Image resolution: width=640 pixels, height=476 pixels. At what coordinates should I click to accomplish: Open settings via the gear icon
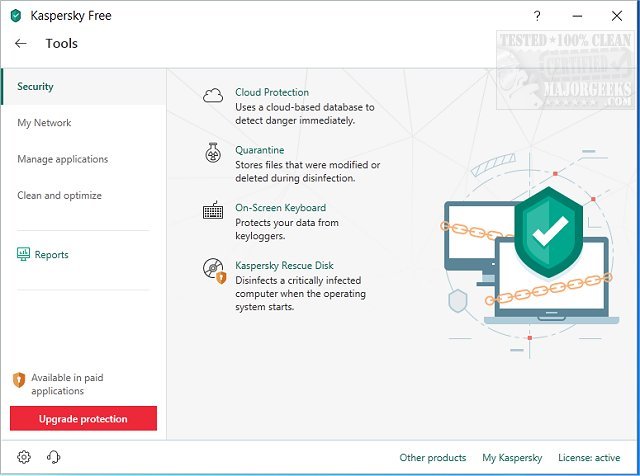(x=25, y=457)
